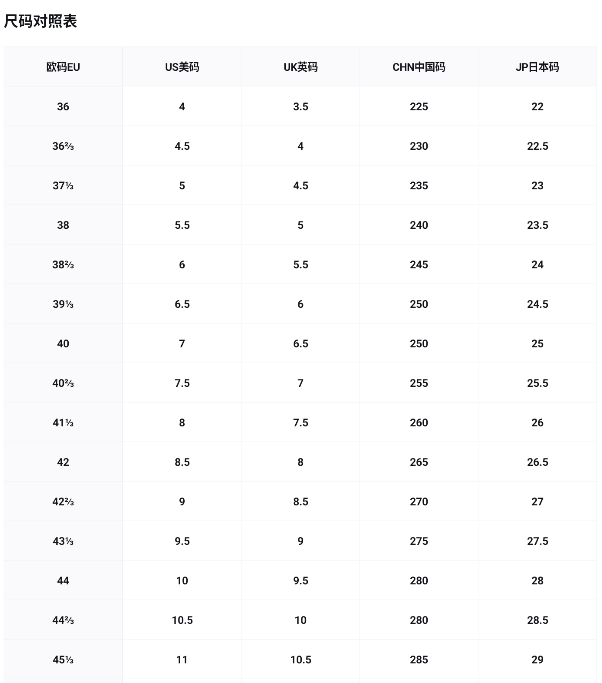Select the 欧码EU column header
Image resolution: width=602 pixels, height=683 pixels.
click(63, 67)
